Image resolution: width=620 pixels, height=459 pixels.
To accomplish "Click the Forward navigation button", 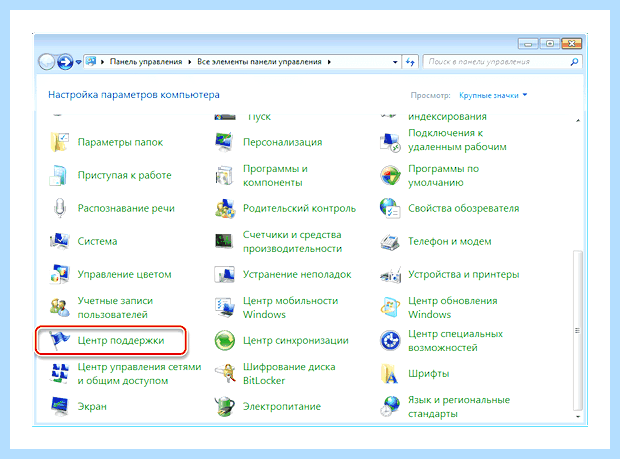I will click(65, 62).
